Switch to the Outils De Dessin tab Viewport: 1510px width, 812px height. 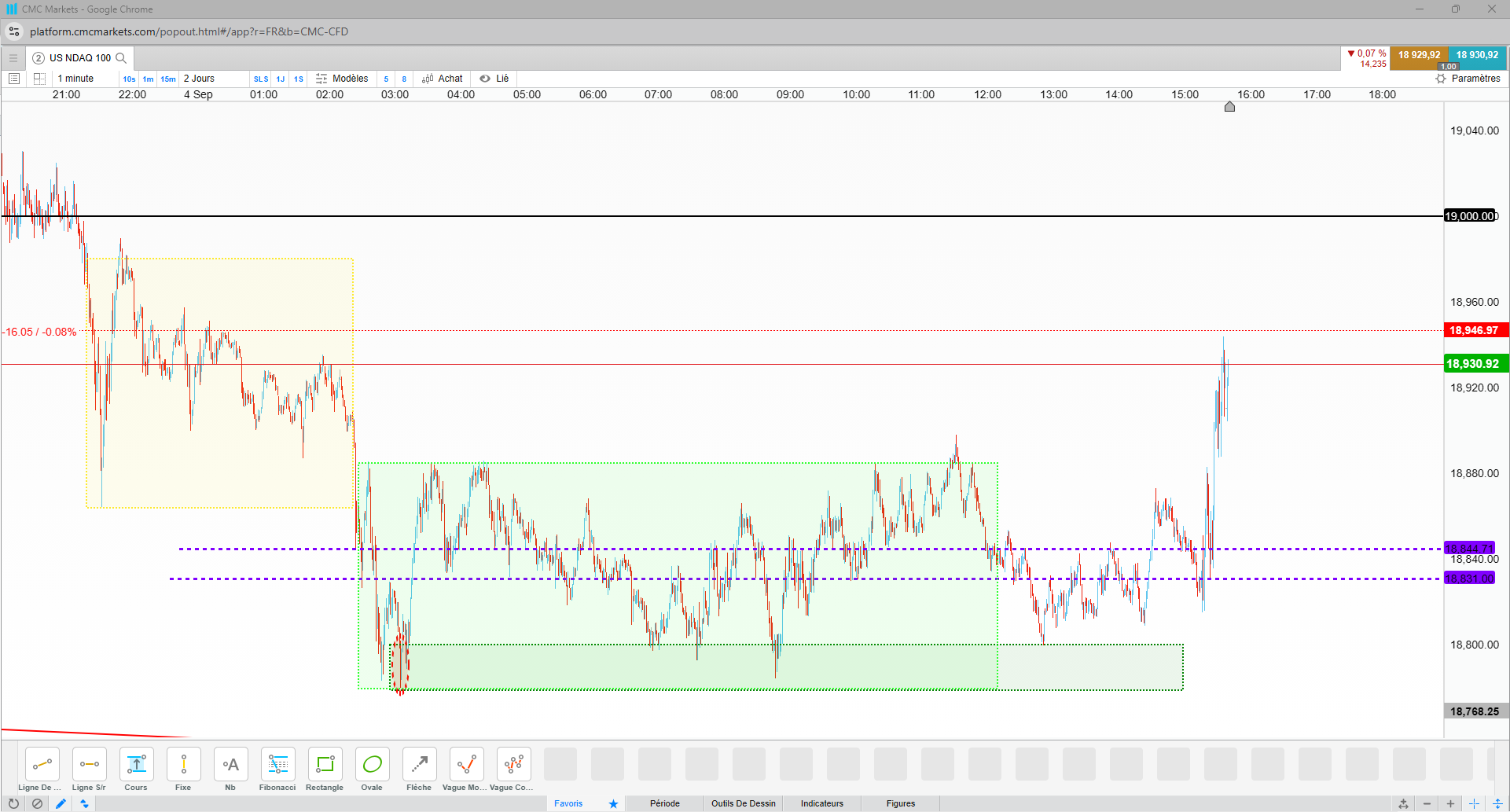744,803
